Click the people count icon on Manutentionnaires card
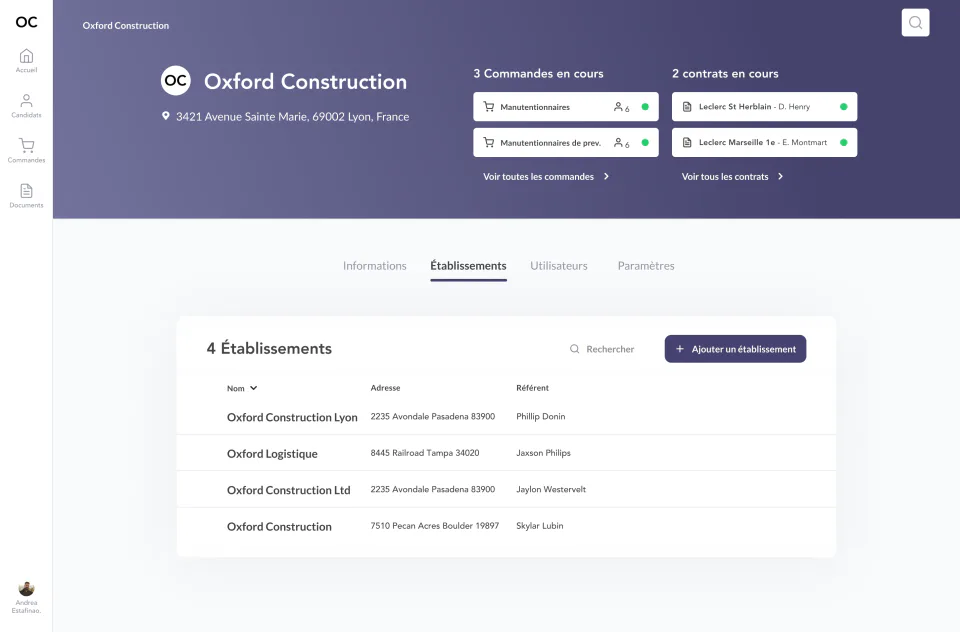960x632 pixels. tap(621, 107)
